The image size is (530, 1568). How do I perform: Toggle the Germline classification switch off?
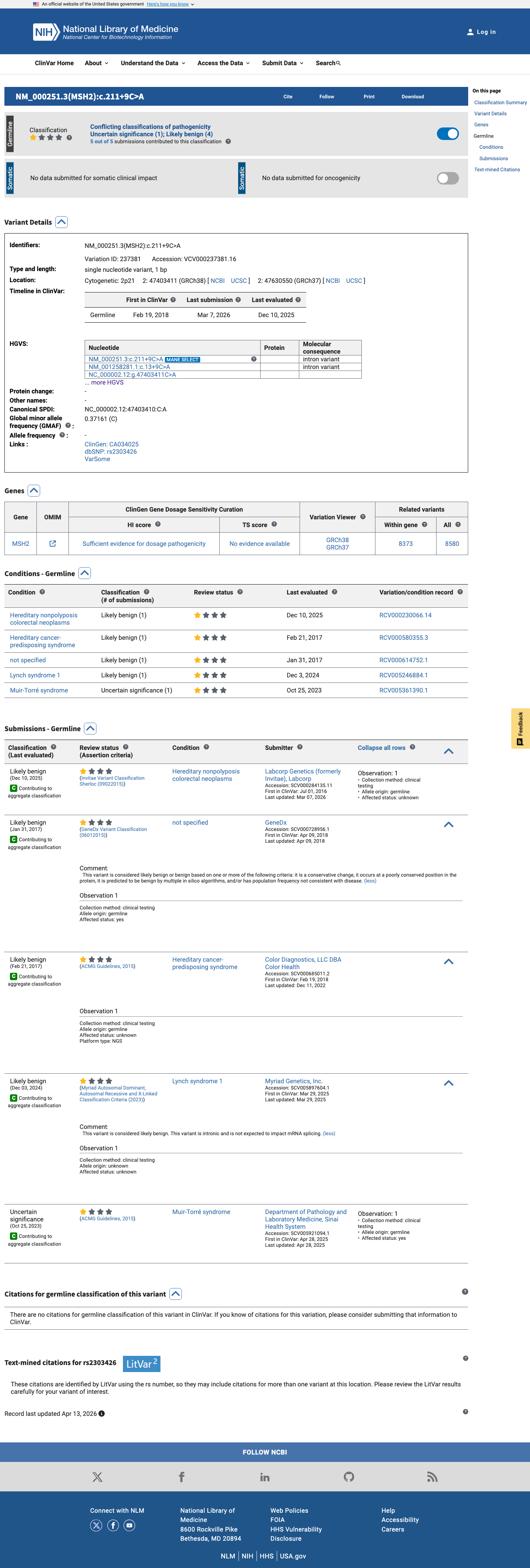448,134
